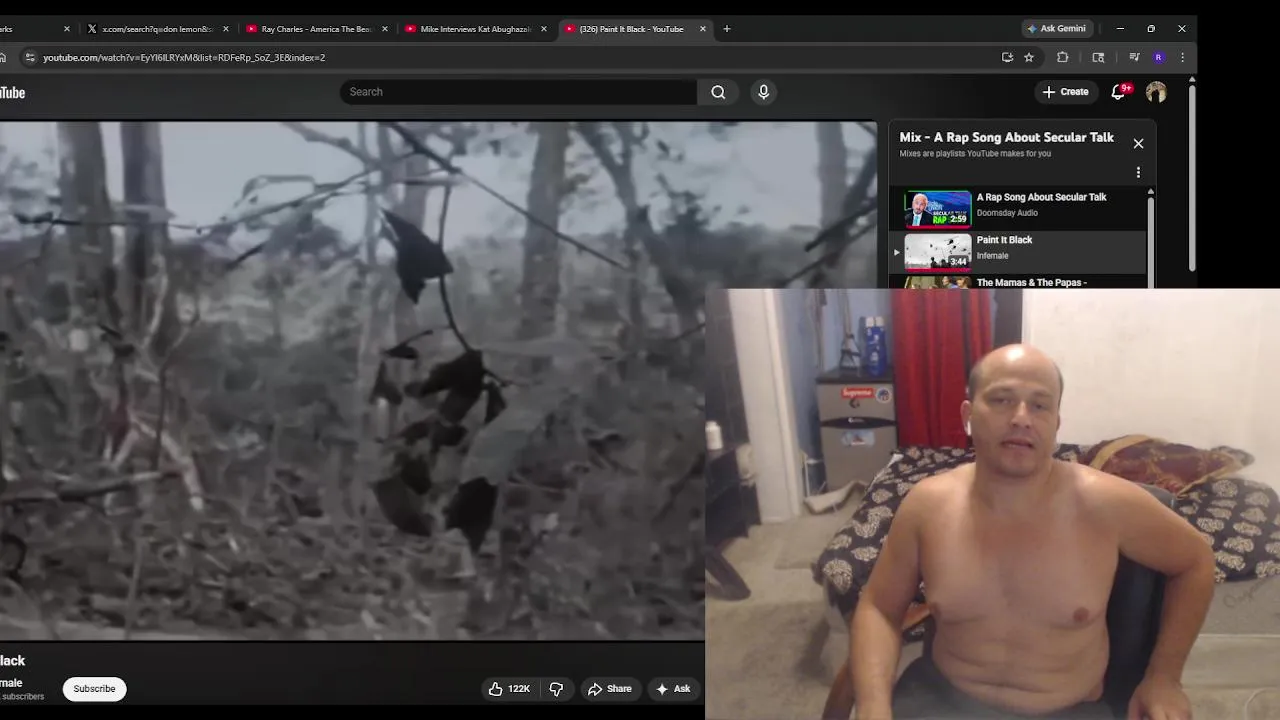Click 'A Rap Song About Secular Talk' playlist title
This screenshot has height=720, width=1280.
click(x=1041, y=197)
